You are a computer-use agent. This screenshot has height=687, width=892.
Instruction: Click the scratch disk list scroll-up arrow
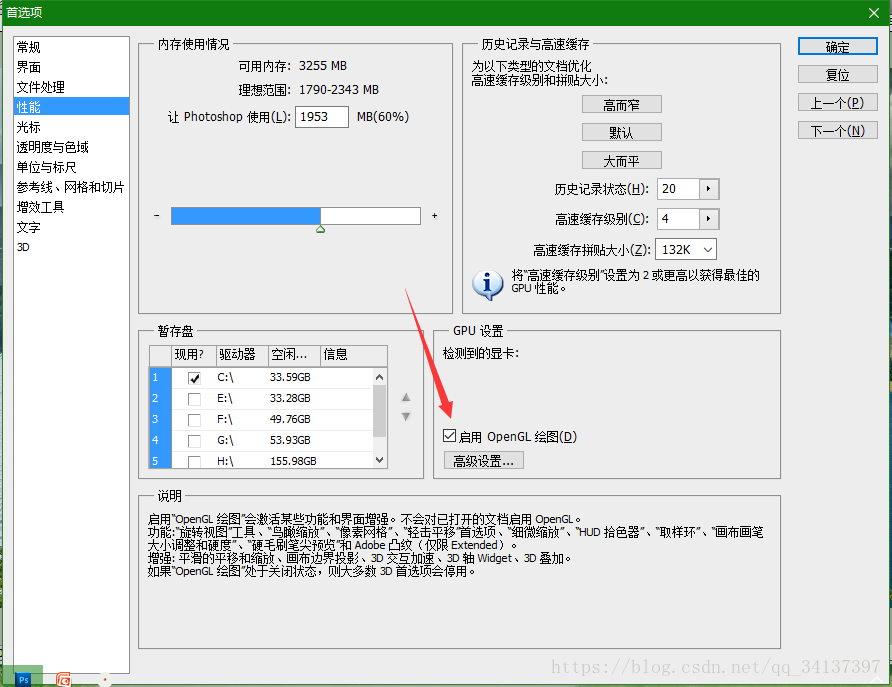click(x=379, y=377)
